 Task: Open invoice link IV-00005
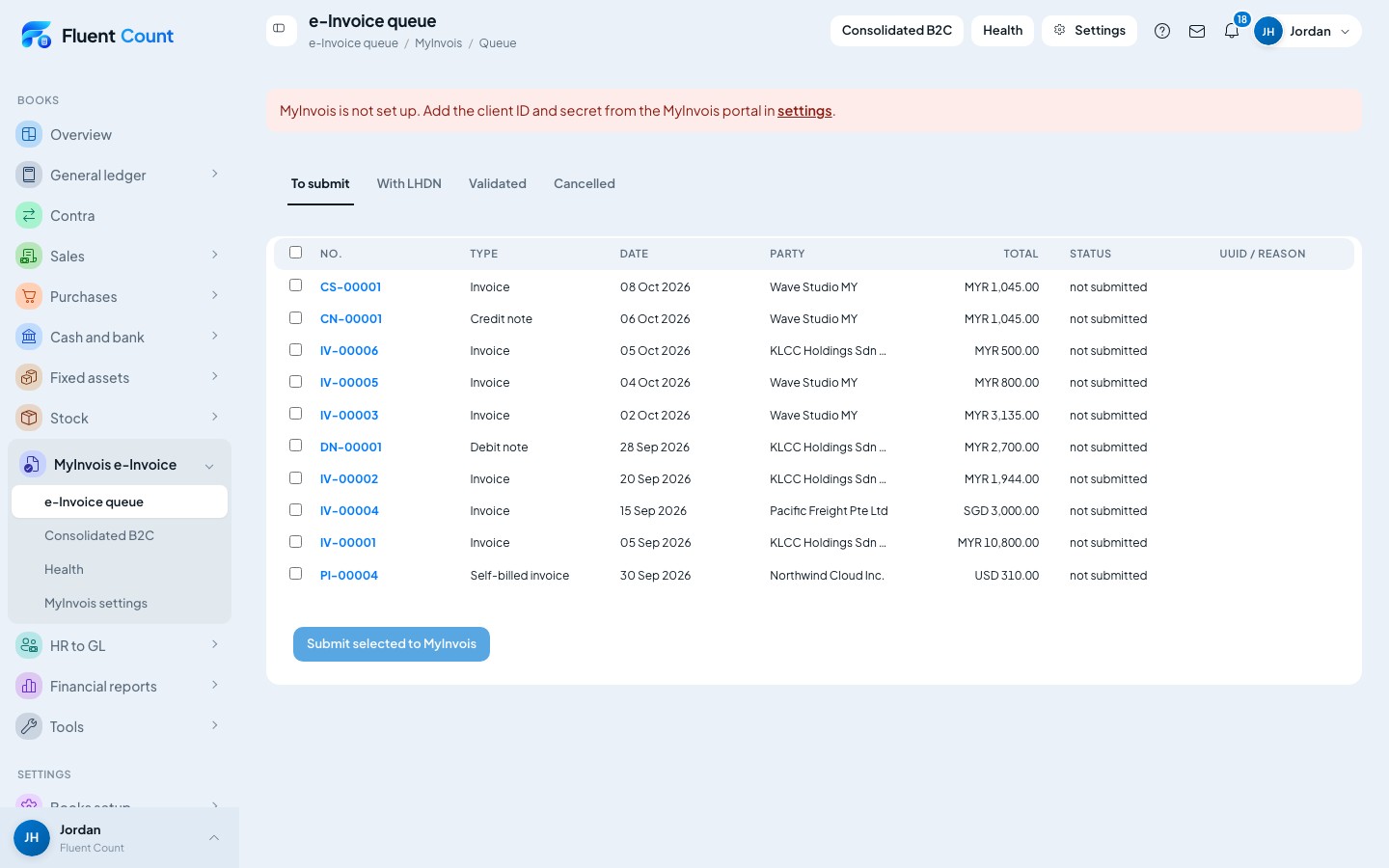pos(349,383)
